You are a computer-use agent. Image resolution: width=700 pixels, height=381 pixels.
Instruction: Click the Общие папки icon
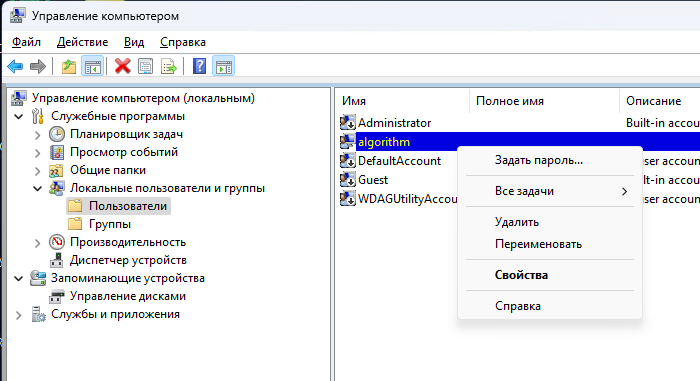pos(56,170)
